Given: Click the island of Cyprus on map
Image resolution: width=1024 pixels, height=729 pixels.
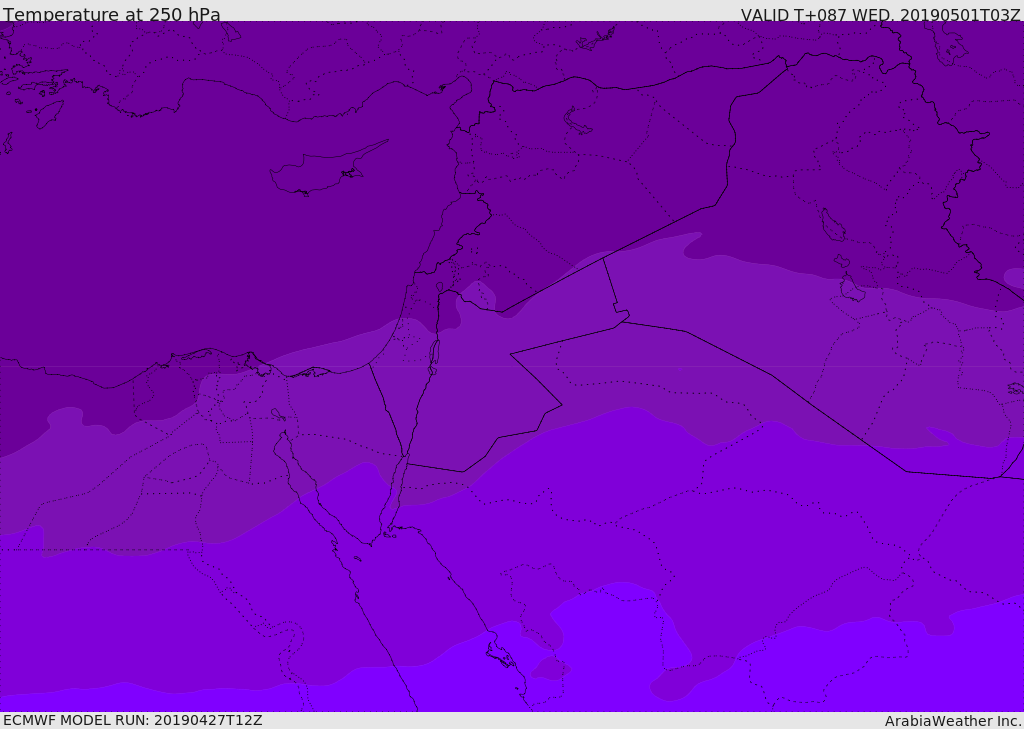Looking at the screenshot, I should (327, 168).
